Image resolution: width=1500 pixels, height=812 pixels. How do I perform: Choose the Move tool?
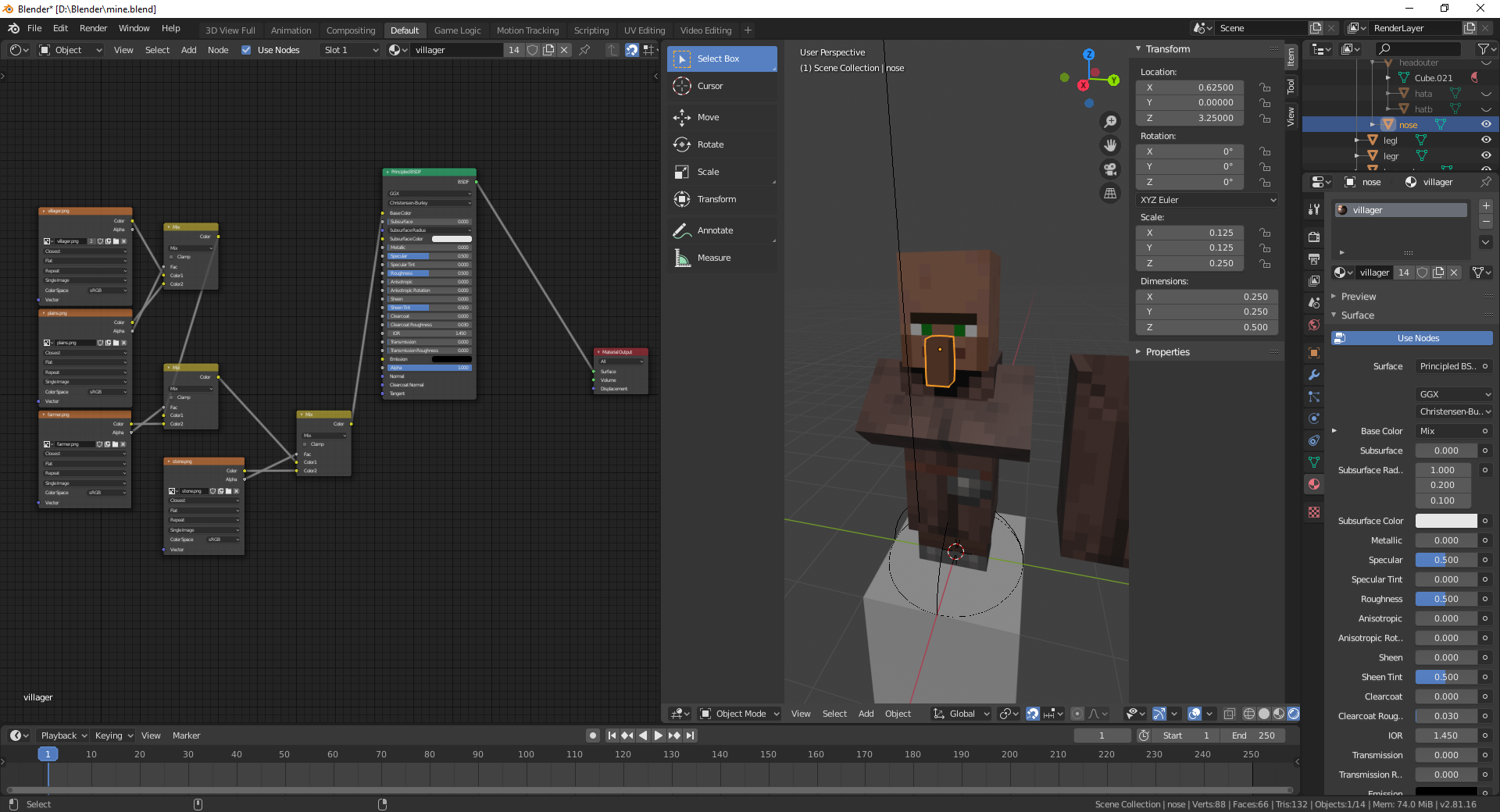(x=722, y=117)
